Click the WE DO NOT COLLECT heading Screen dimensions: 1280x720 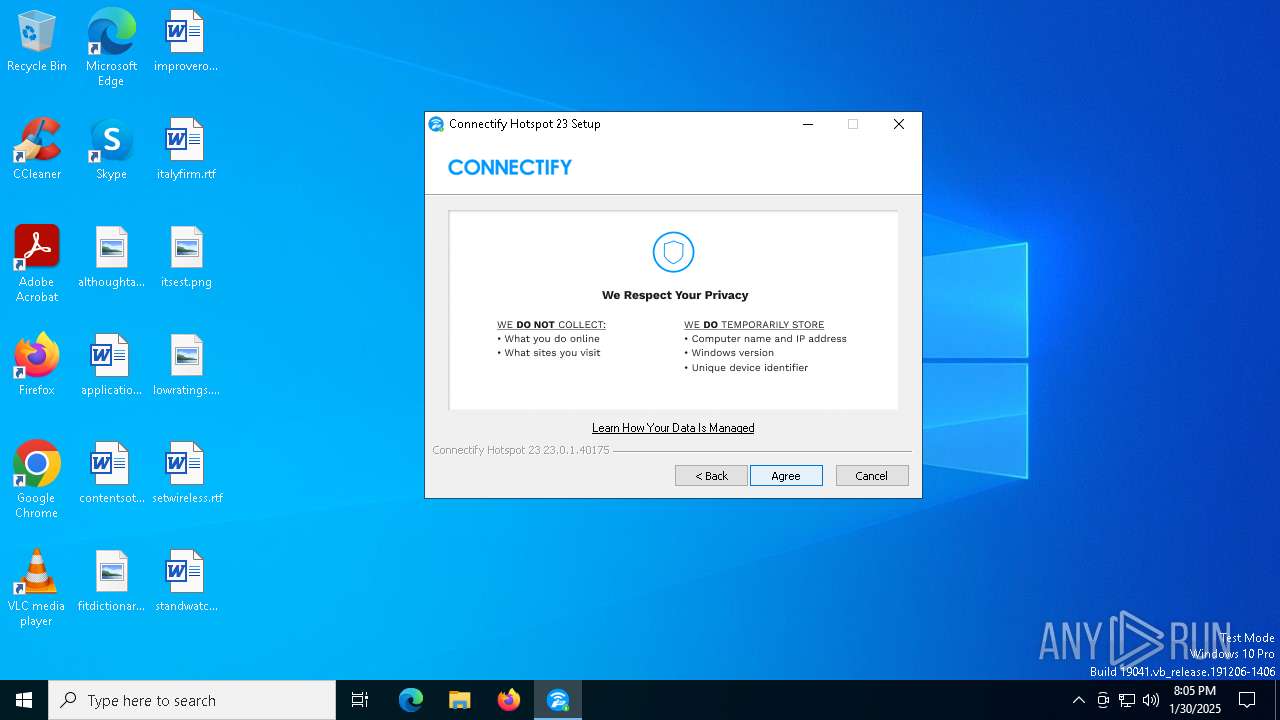551,325
